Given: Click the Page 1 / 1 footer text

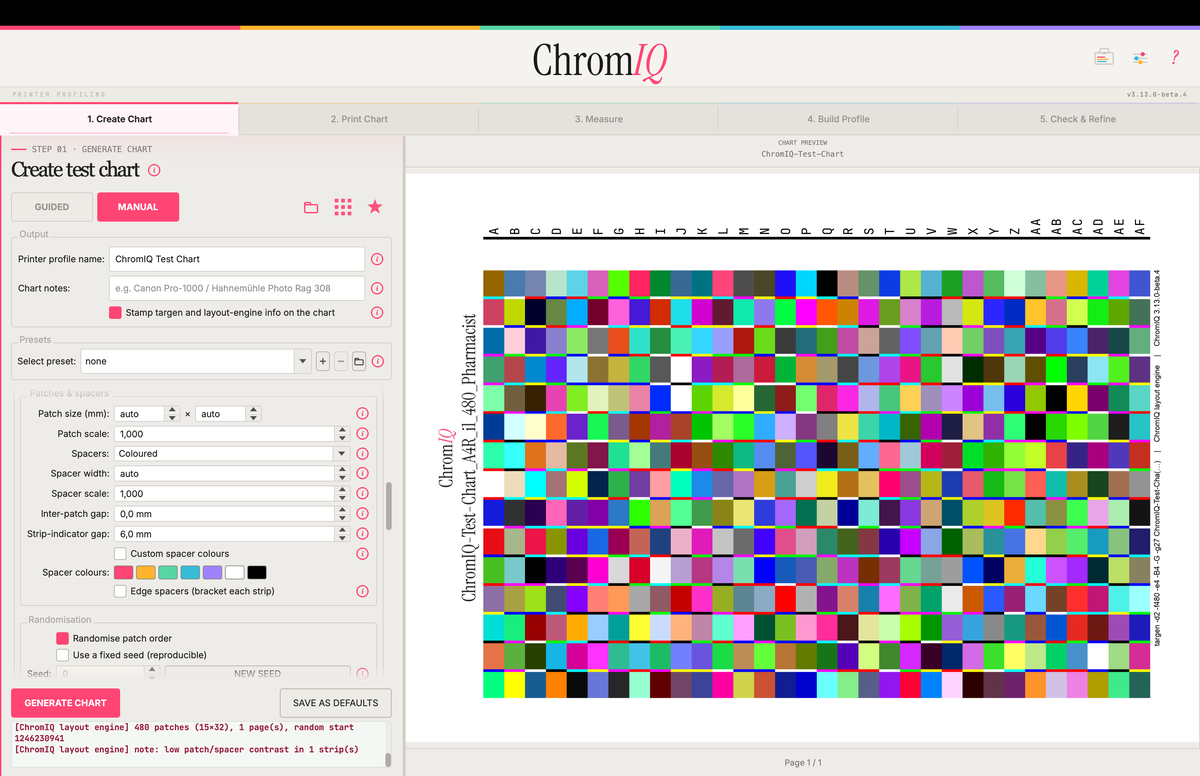Looking at the screenshot, I should click(x=803, y=763).
